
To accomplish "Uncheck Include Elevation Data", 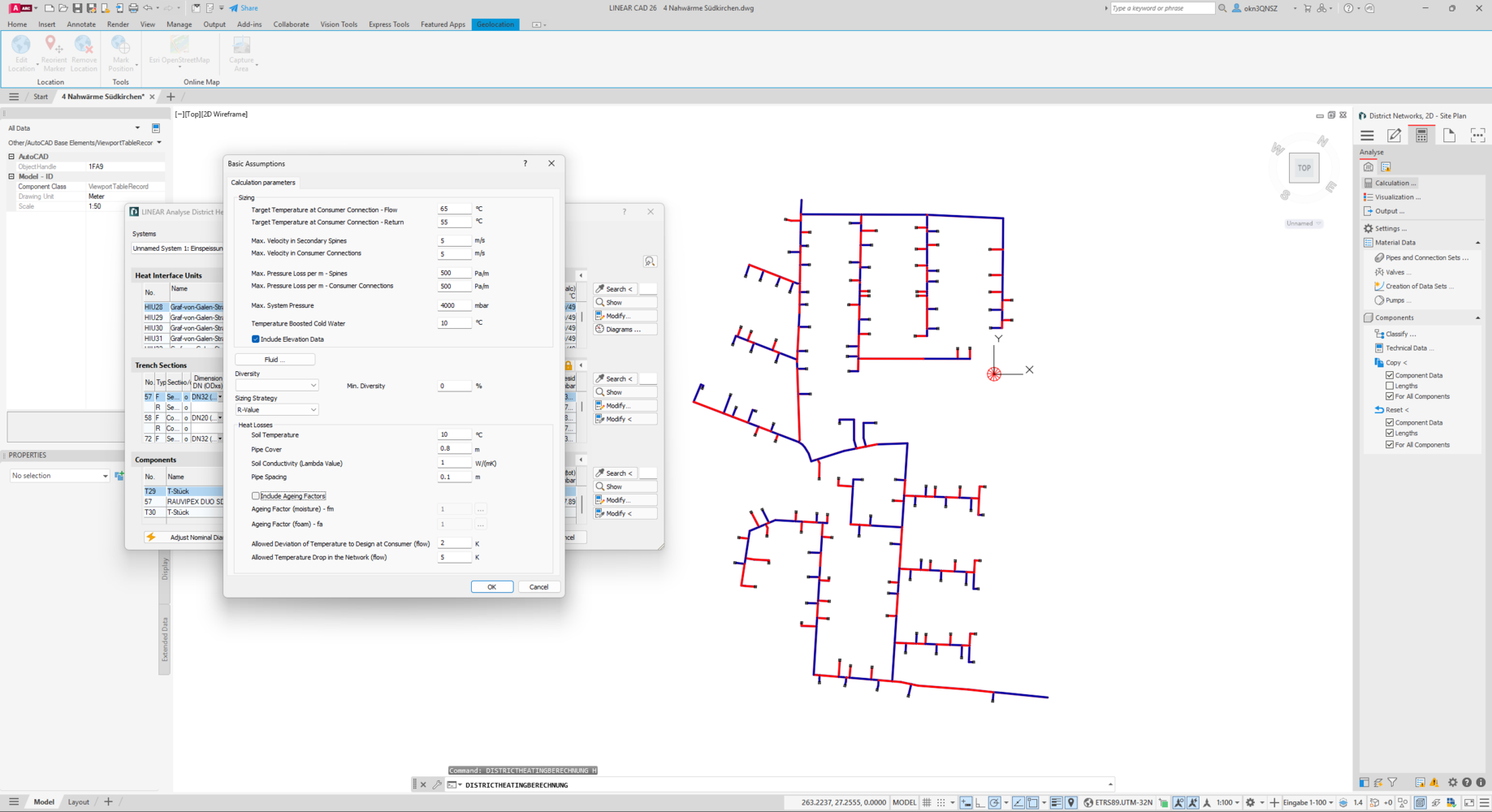I will pos(256,339).
